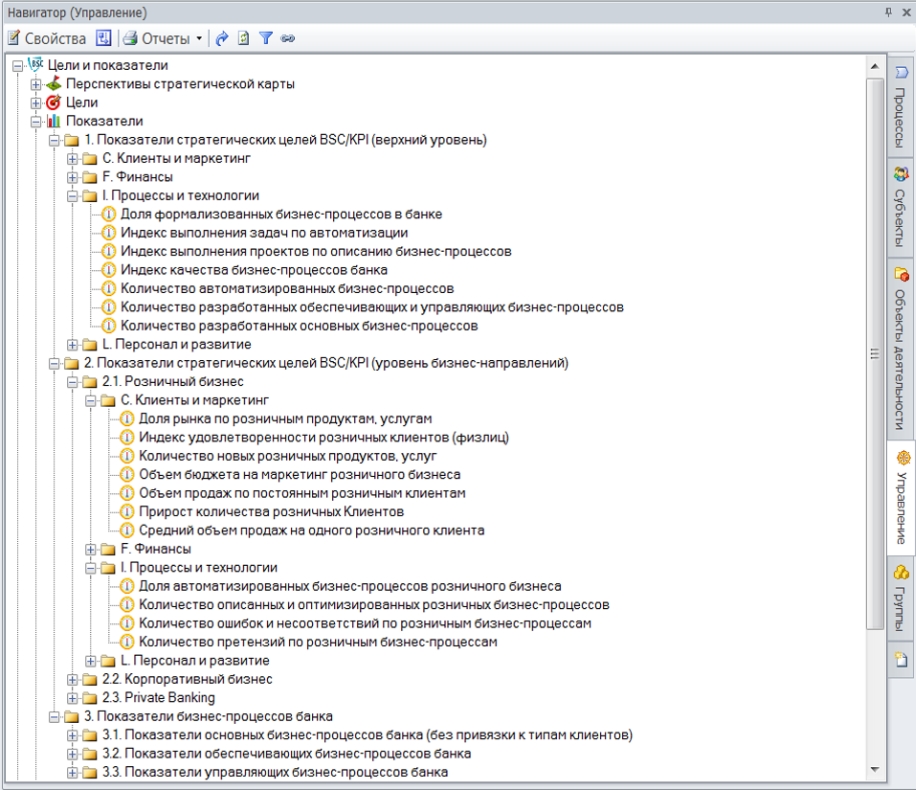Click the scrollbar down arrow
916x790 pixels.
876,770
